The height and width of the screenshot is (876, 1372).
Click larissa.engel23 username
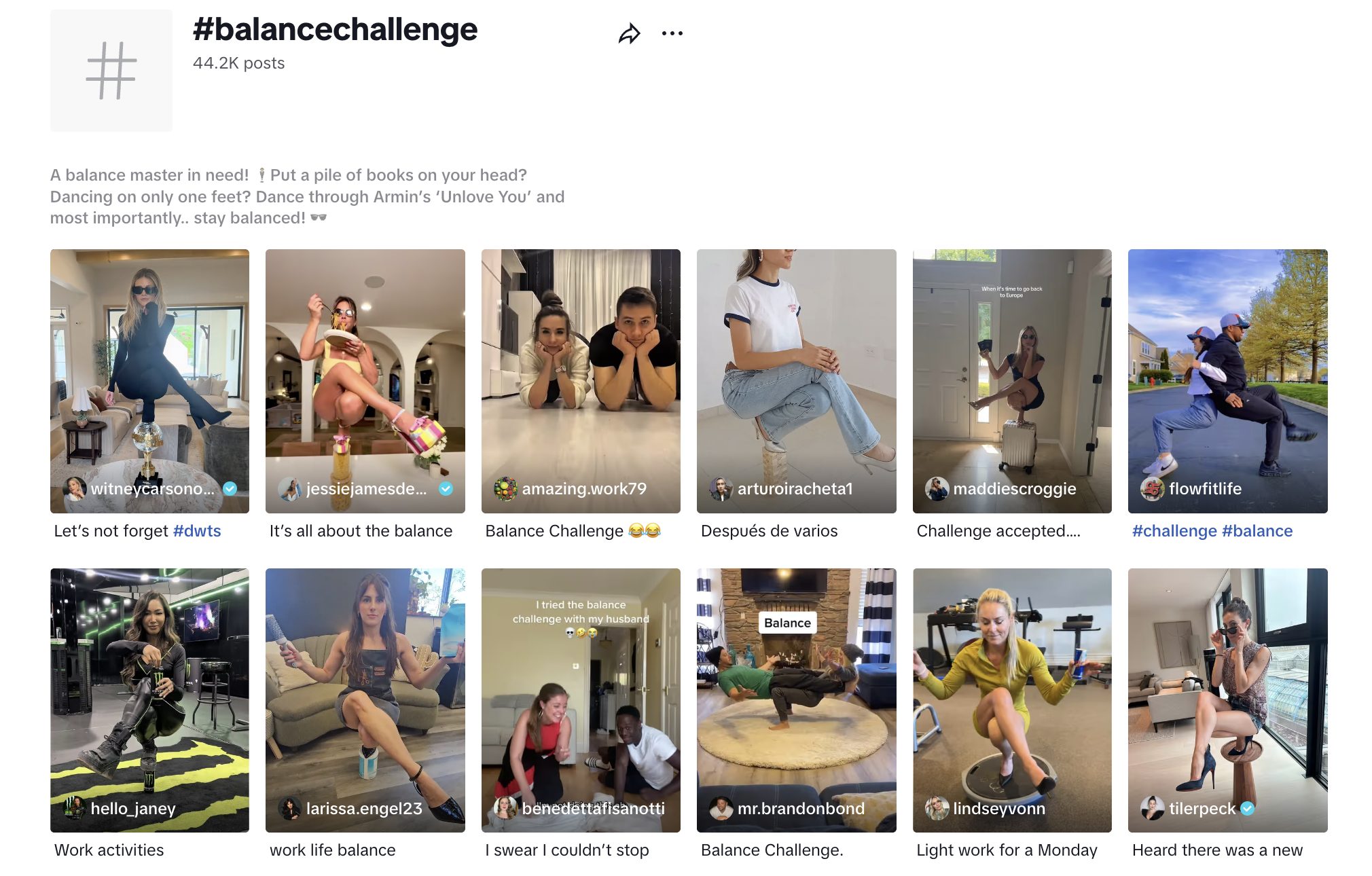tap(364, 808)
